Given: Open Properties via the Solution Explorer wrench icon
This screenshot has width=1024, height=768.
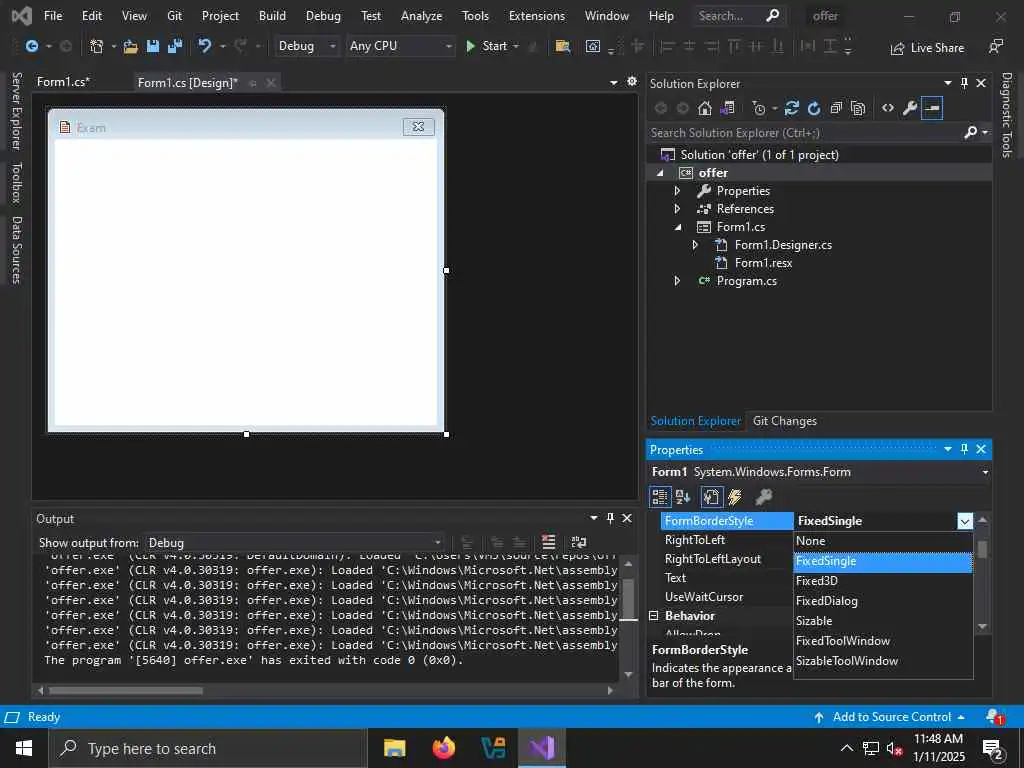Looking at the screenshot, I should pos(910,108).
